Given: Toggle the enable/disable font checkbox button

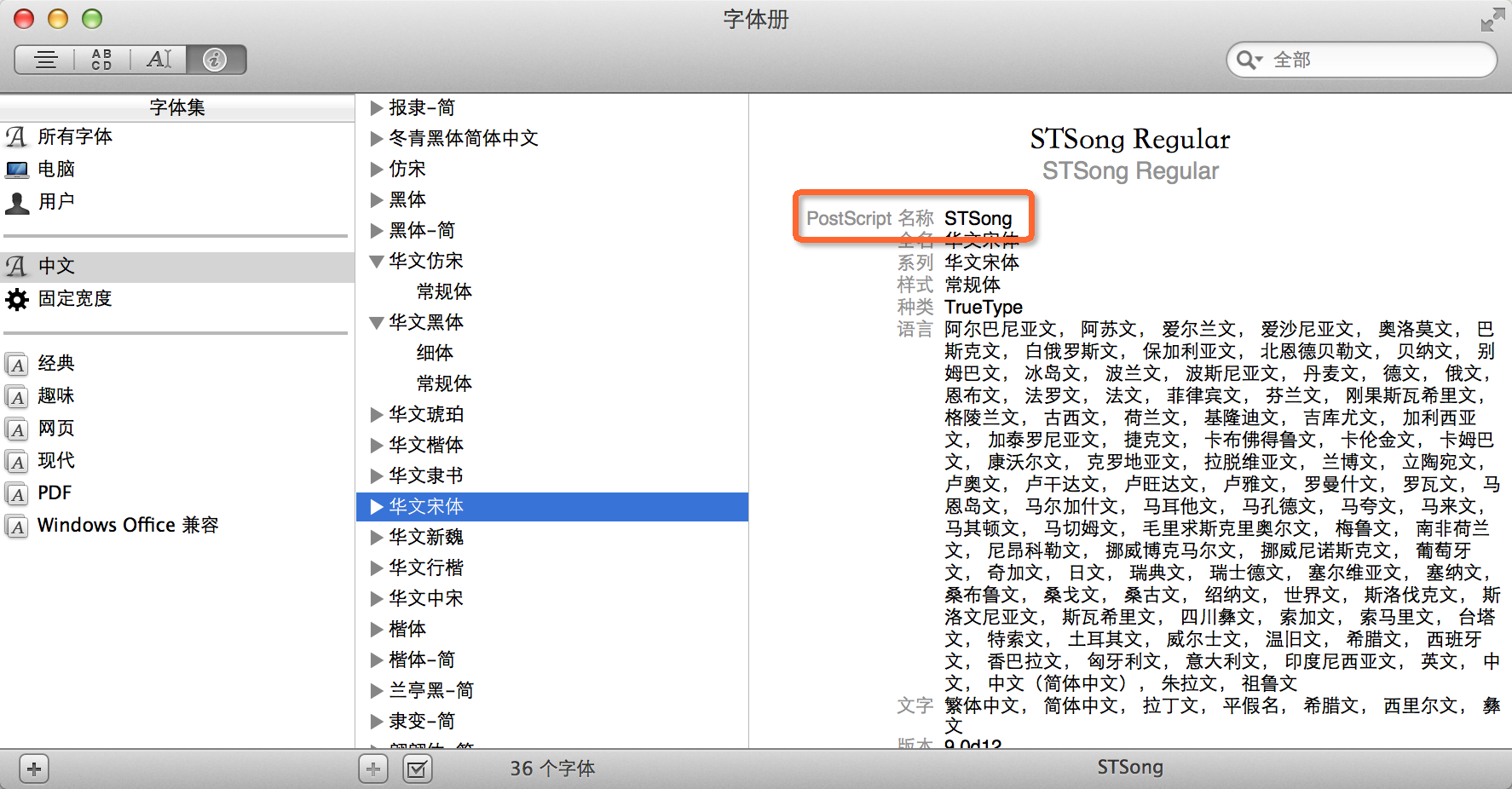Looking at the screenshot, I should 417,769.
